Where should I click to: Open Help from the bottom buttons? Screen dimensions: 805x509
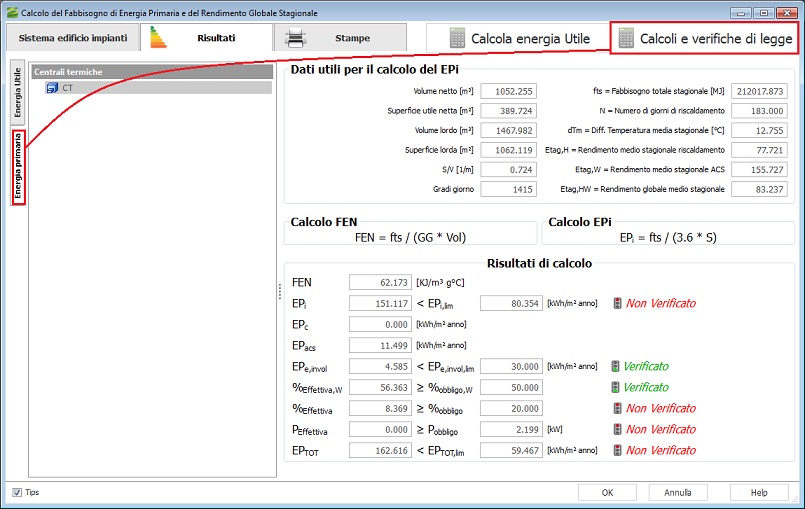(759, 492)
